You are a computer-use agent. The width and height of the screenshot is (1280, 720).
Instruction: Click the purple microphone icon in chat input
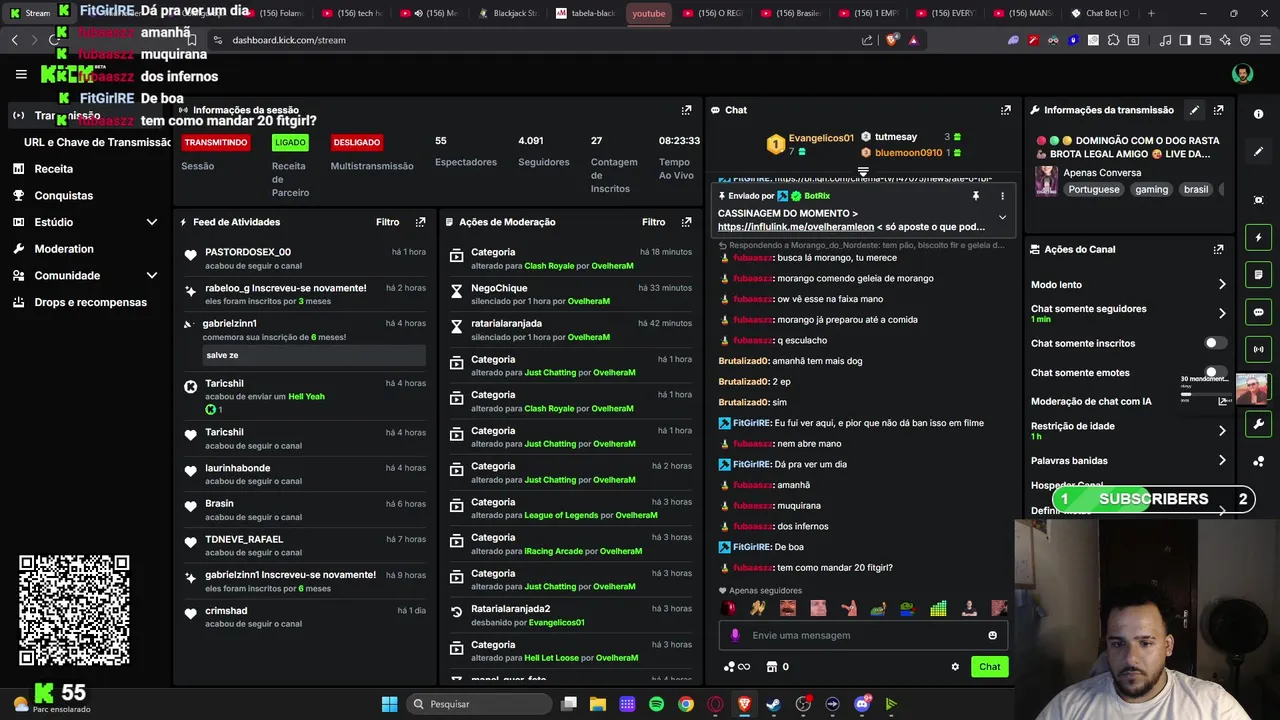tap(735, 635)
